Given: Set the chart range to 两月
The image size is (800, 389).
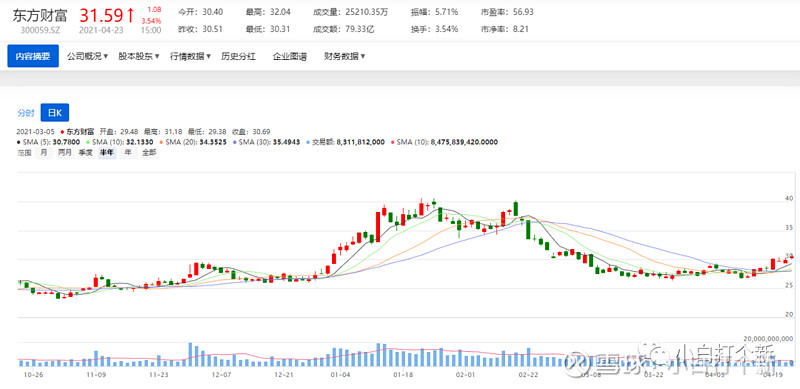Looking at the screenshot, I should [64, 152].
